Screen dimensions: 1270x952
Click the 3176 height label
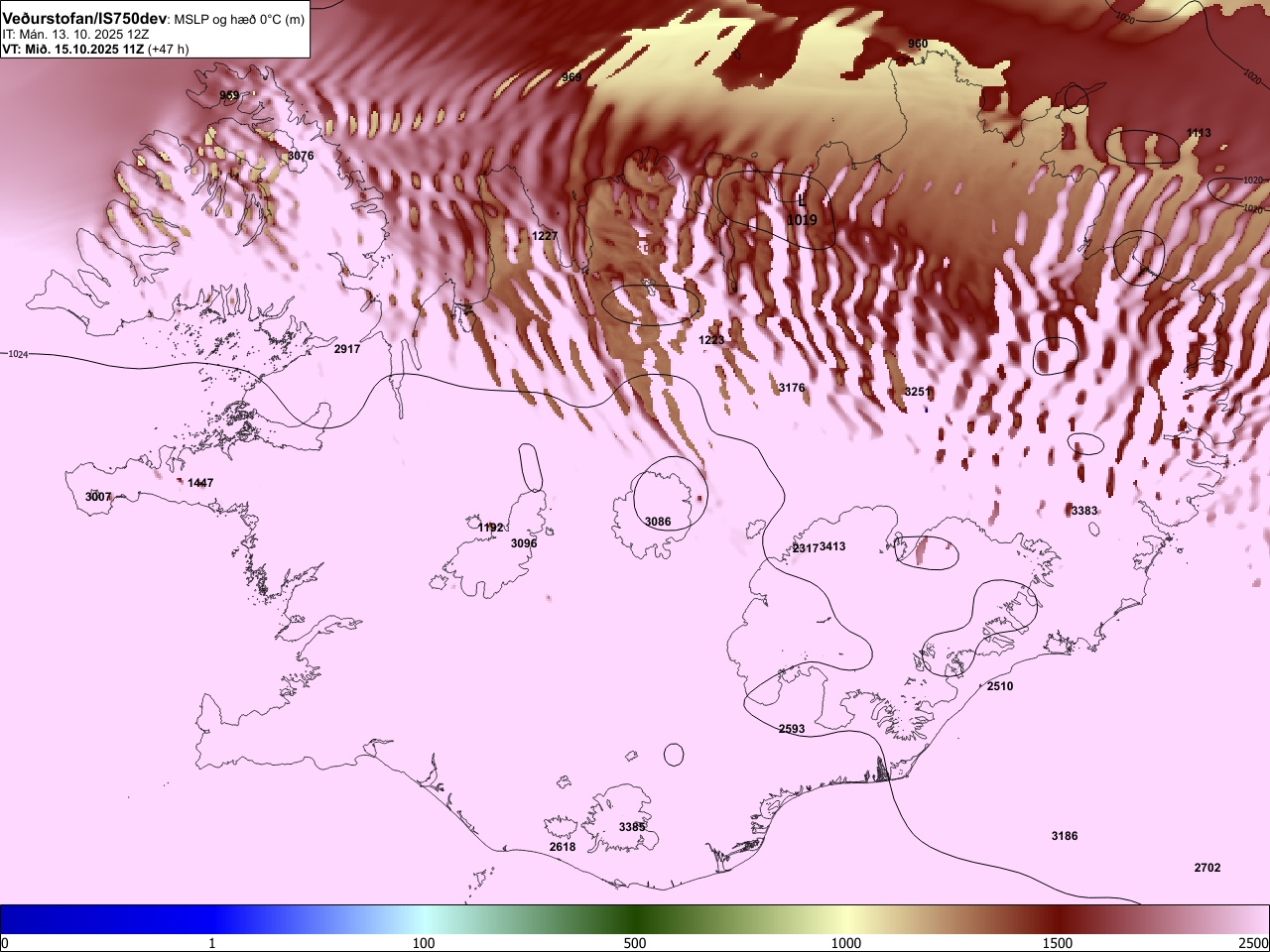pyautogui.click(x=792, y=388)
